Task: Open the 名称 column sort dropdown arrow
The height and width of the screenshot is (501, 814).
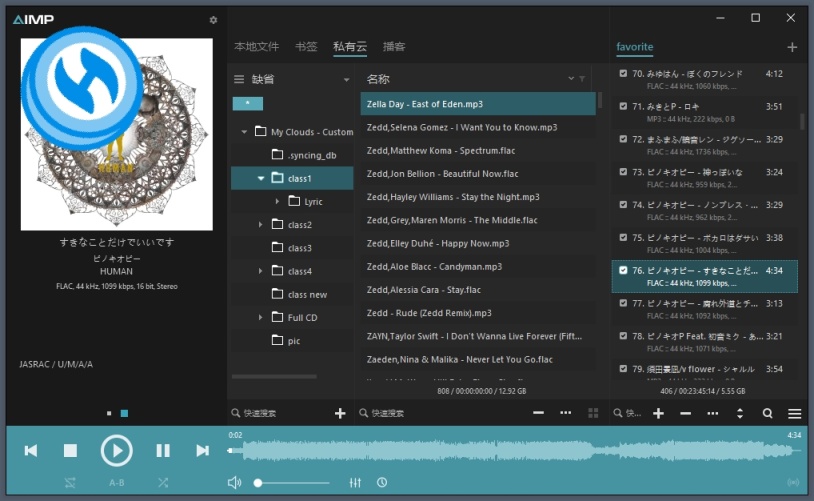Action: click(x=571, y=78)
